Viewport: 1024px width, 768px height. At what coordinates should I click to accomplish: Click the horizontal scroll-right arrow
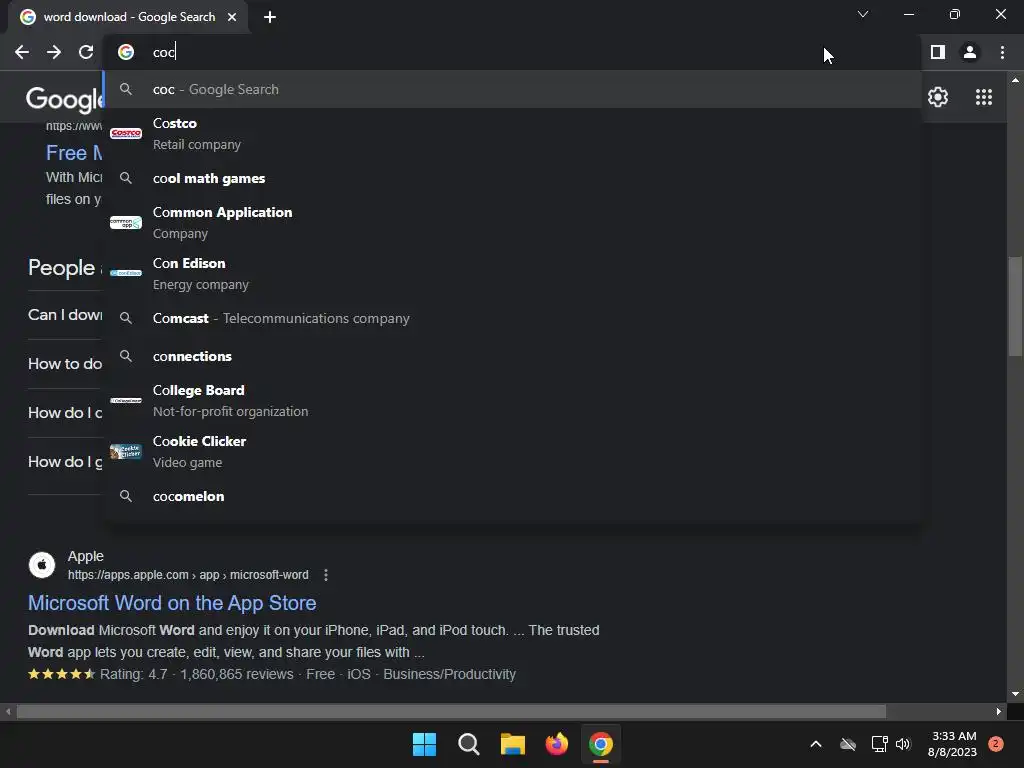999,711
